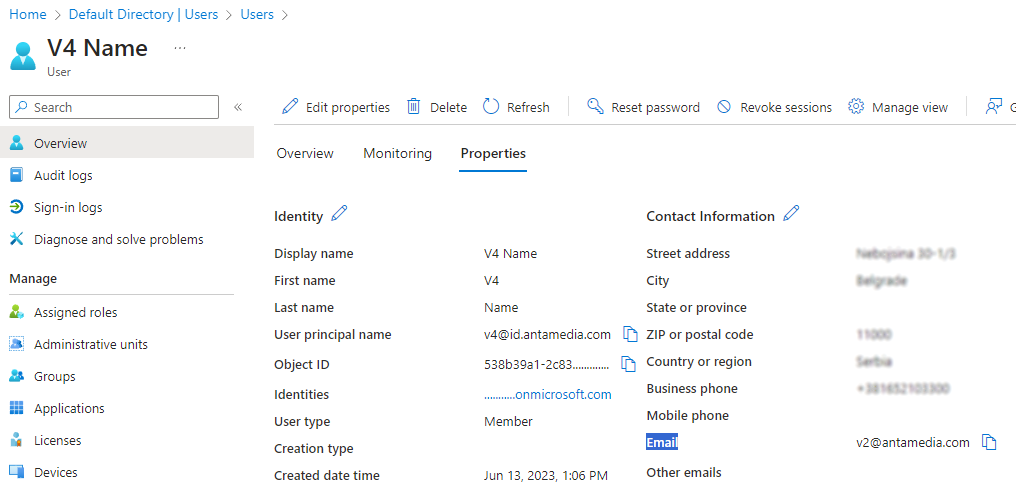Open Manage view settings

click(x=898, y=107)
